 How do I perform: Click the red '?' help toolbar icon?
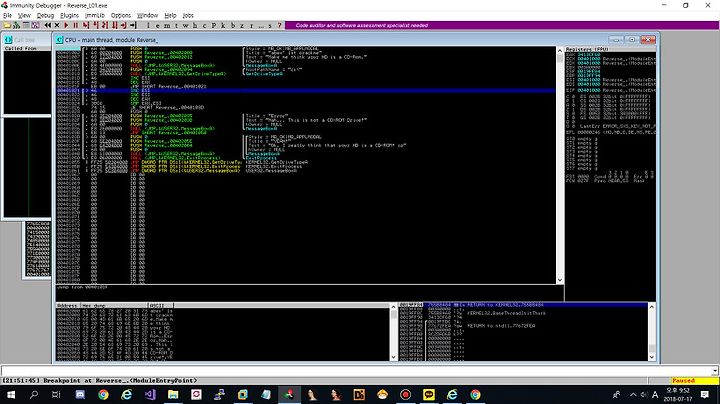click(x=280, y=25)
